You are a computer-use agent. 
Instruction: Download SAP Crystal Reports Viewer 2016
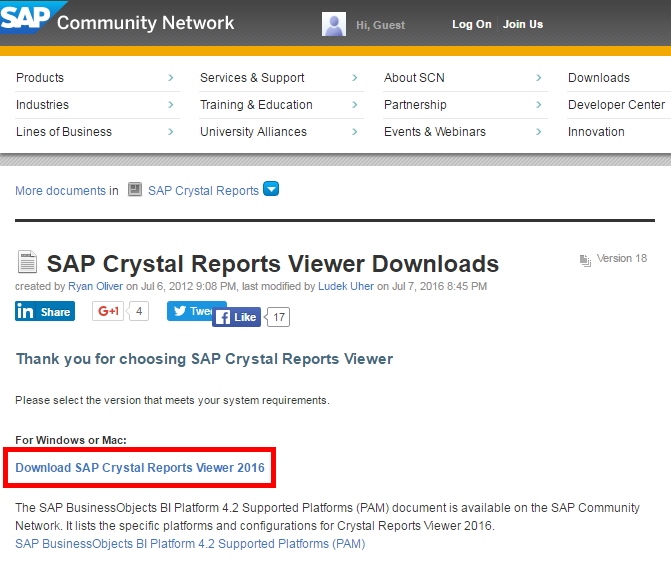[140, 468]
